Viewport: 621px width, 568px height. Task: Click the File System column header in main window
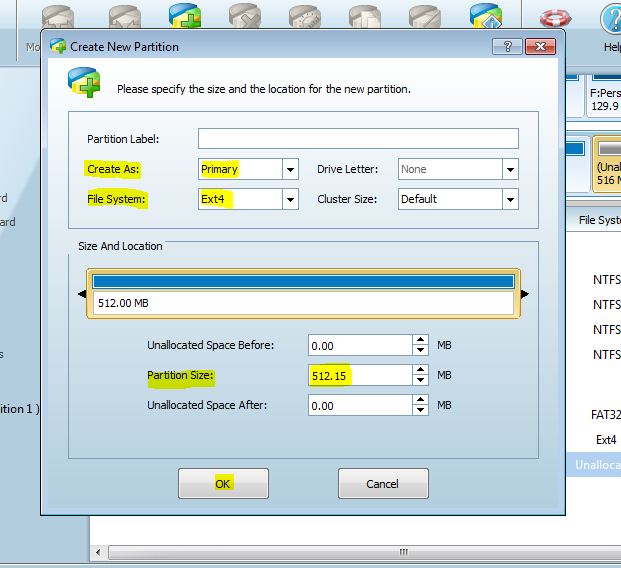594,220
